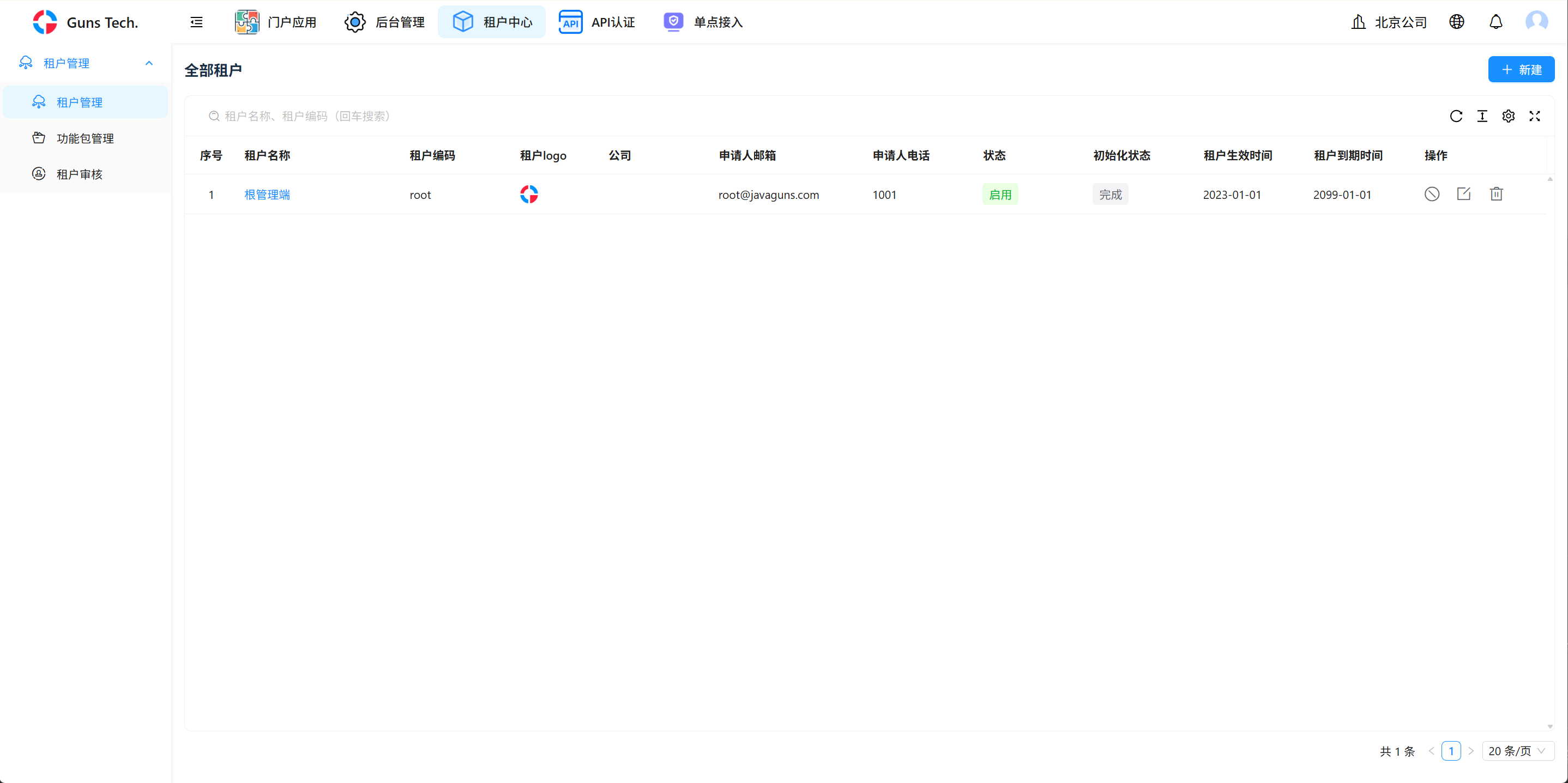Image resolution: width=1568 pixels, height=783 pixels.
Task: Open 租户审核 in the sidebar
Action: 85,174
